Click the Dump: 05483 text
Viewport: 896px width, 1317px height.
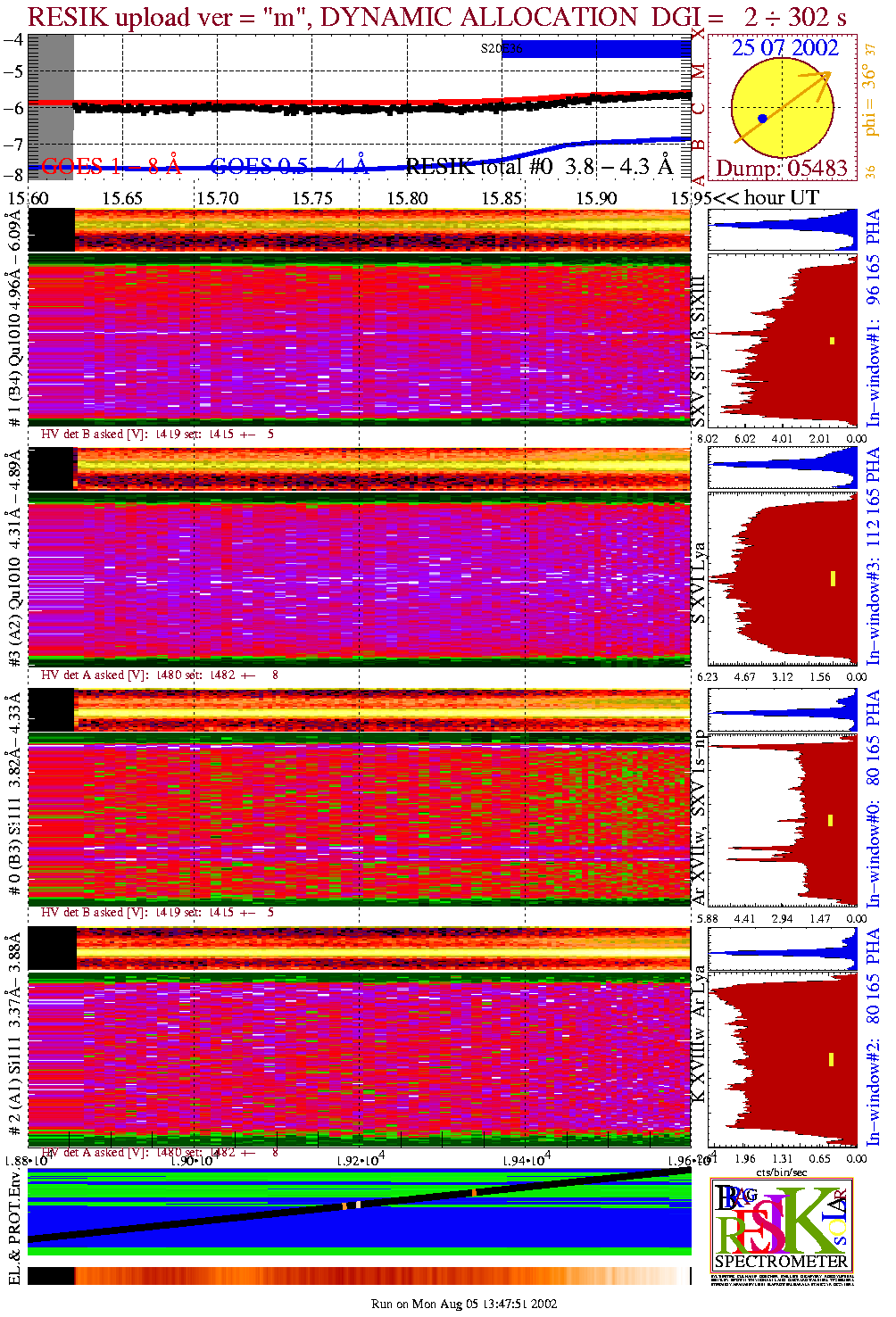click(781, 169)
